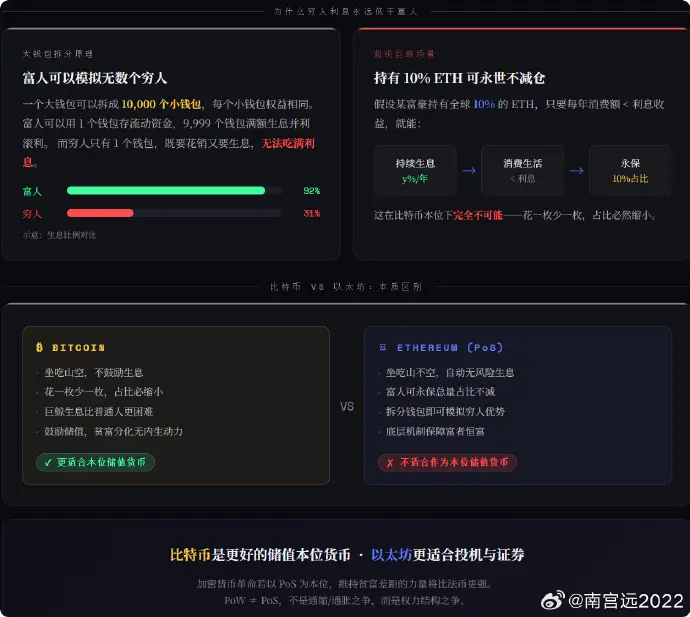690x617 pixels.
Task: Click the red X in 不适合作为本位储值货币 badge
Action: pos(390,463)
